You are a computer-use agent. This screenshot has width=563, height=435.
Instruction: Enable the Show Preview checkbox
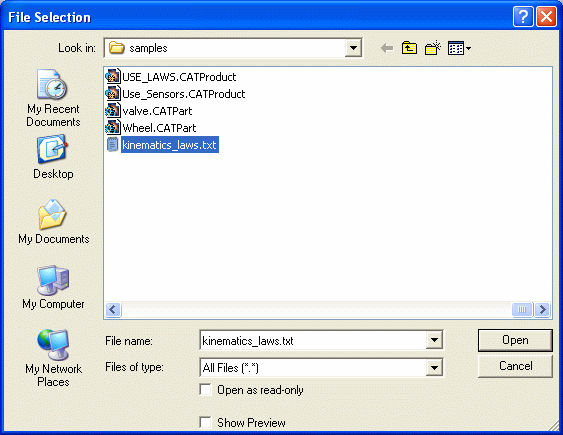click(x=205, y=422)
